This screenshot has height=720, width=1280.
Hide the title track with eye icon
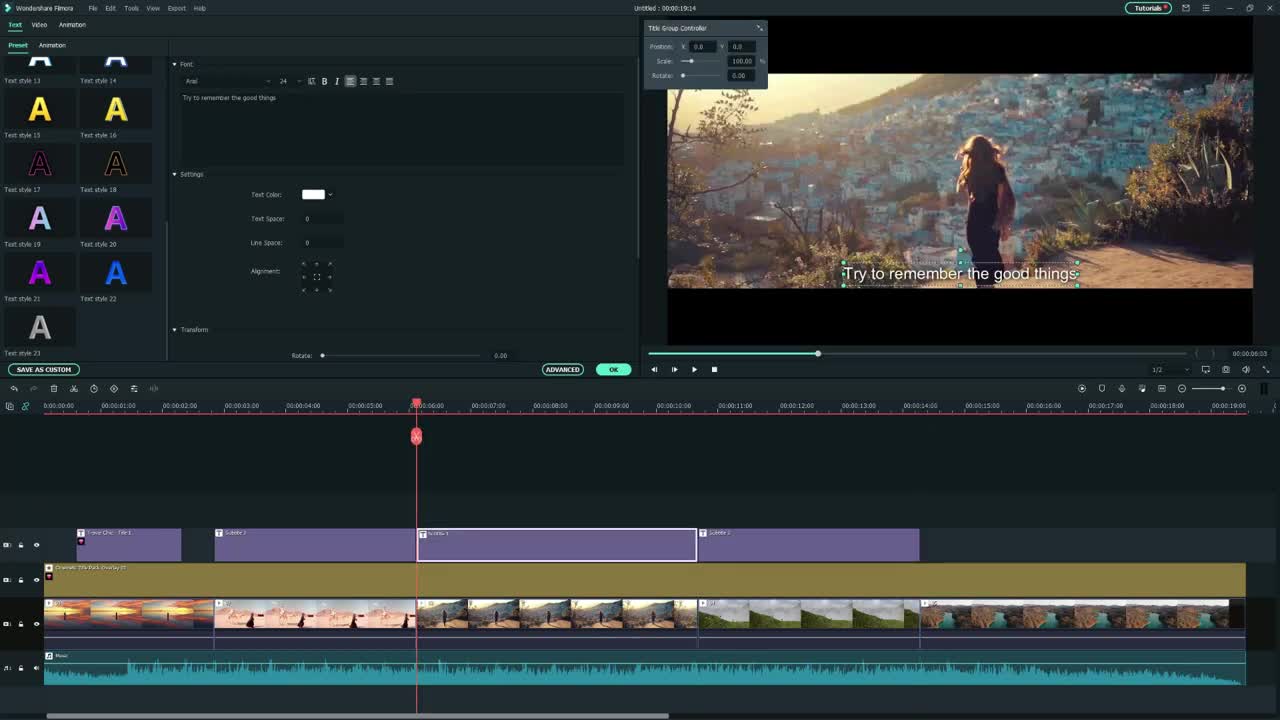(36, 545)
